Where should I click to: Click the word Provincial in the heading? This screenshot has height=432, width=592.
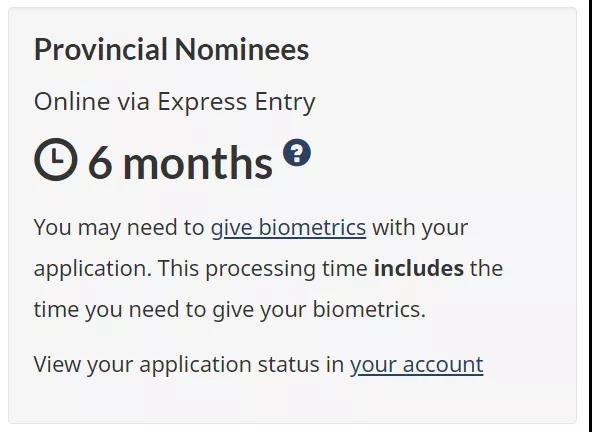pos(101,49)
